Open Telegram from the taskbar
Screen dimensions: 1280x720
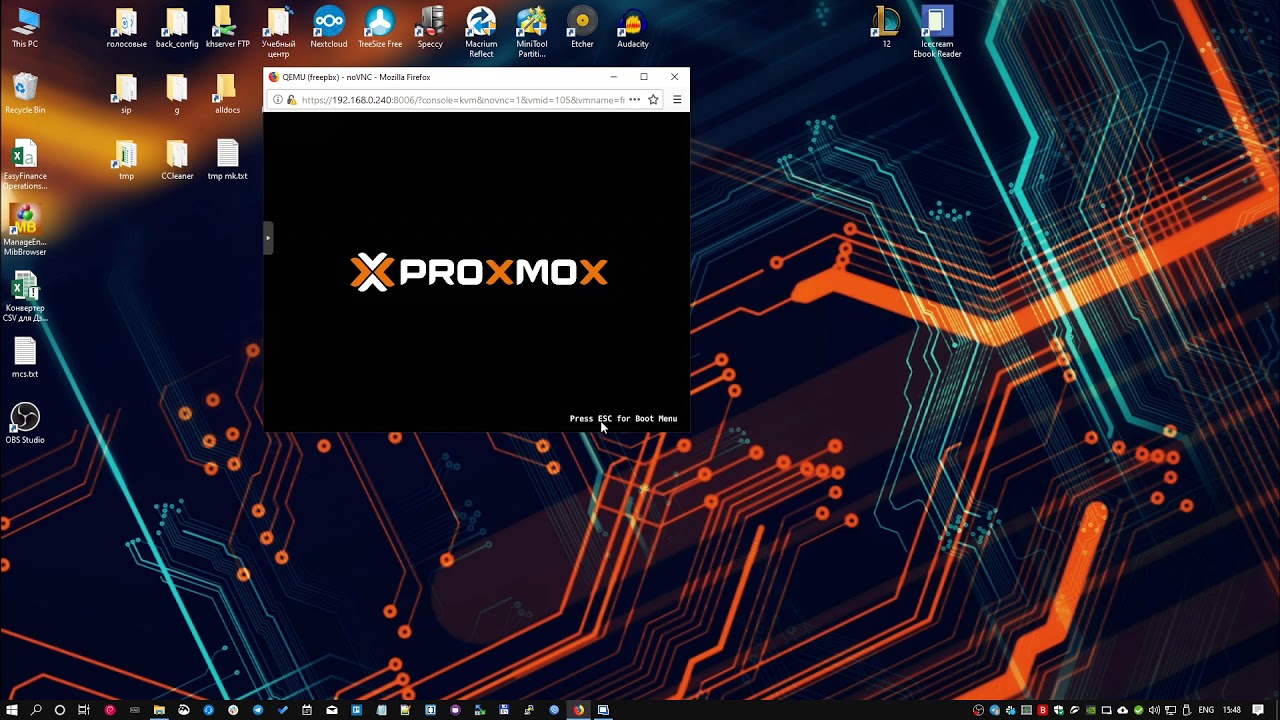258,710
